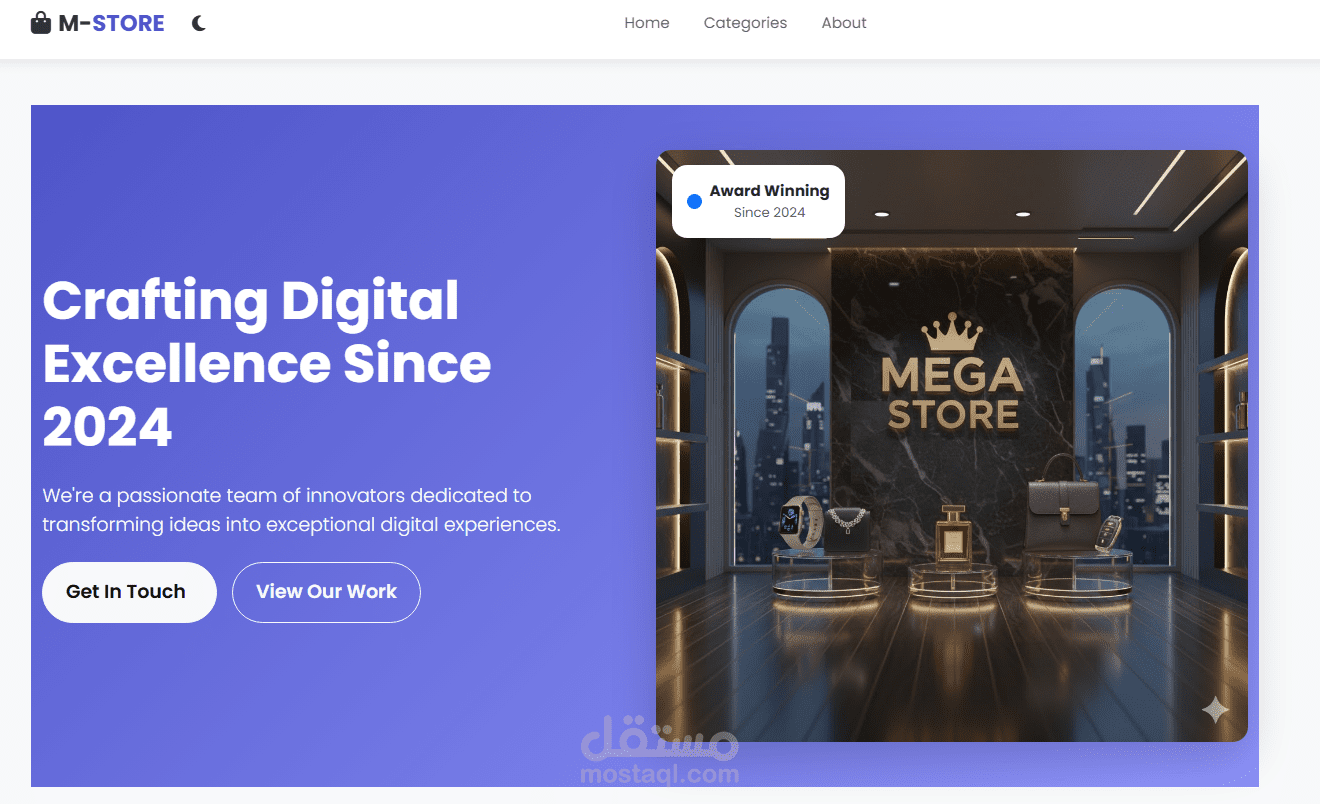Open the About page link

(844, 23)
